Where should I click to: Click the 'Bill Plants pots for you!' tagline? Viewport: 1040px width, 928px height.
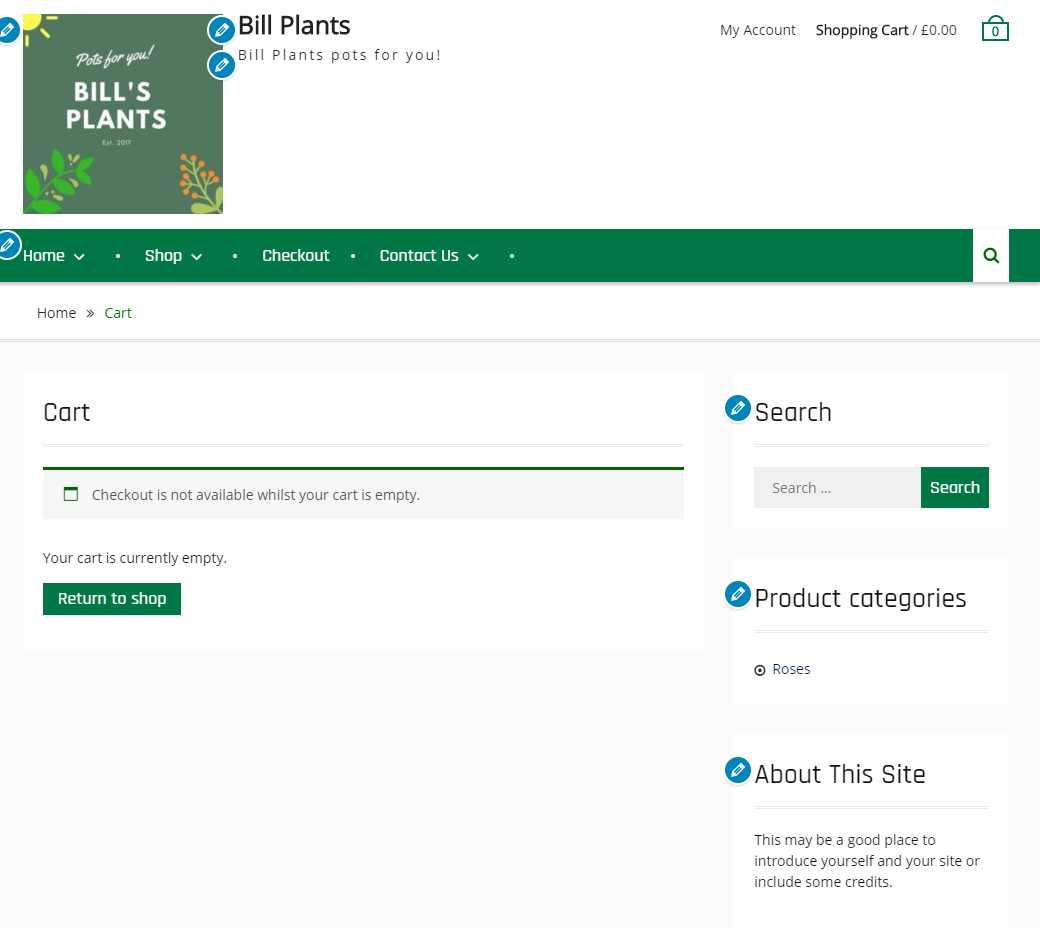click(x=340, y=55)
